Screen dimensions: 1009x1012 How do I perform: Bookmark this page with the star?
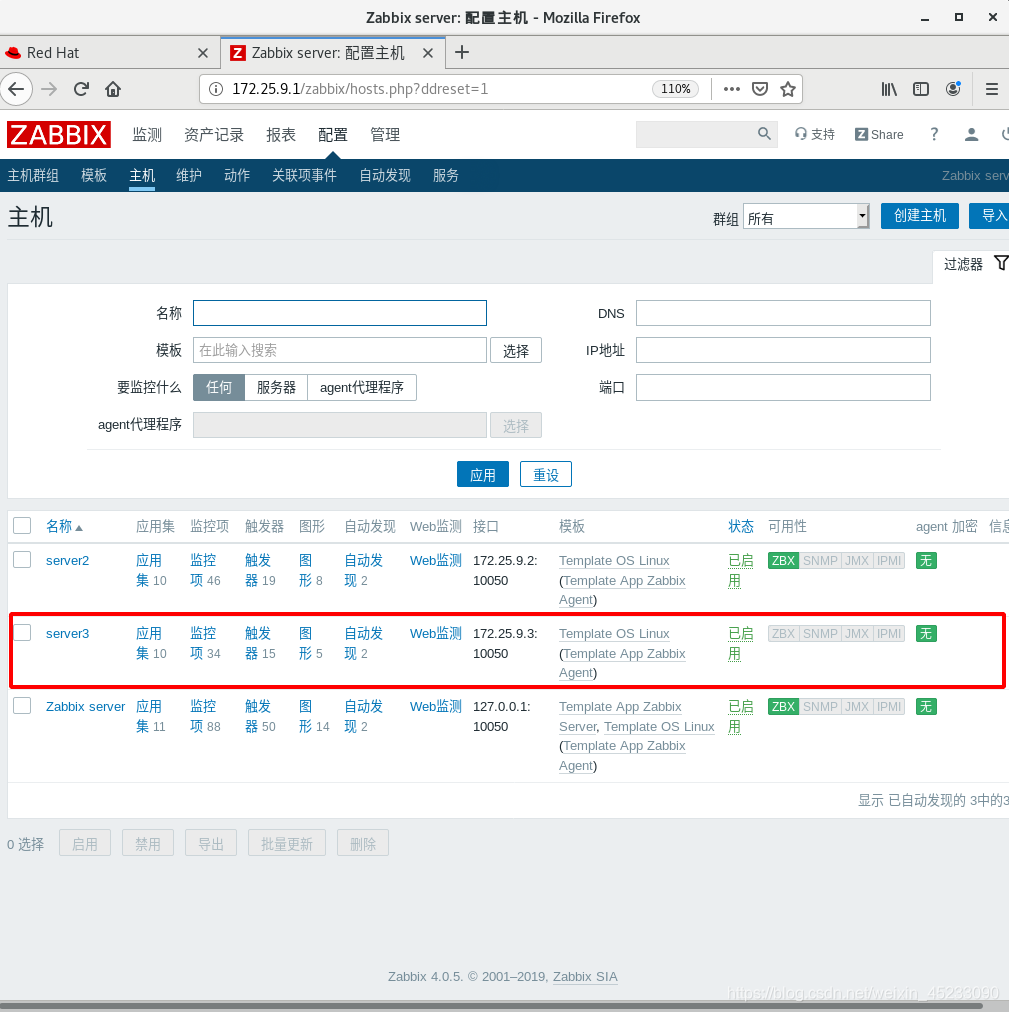click(x=788, y=89)
